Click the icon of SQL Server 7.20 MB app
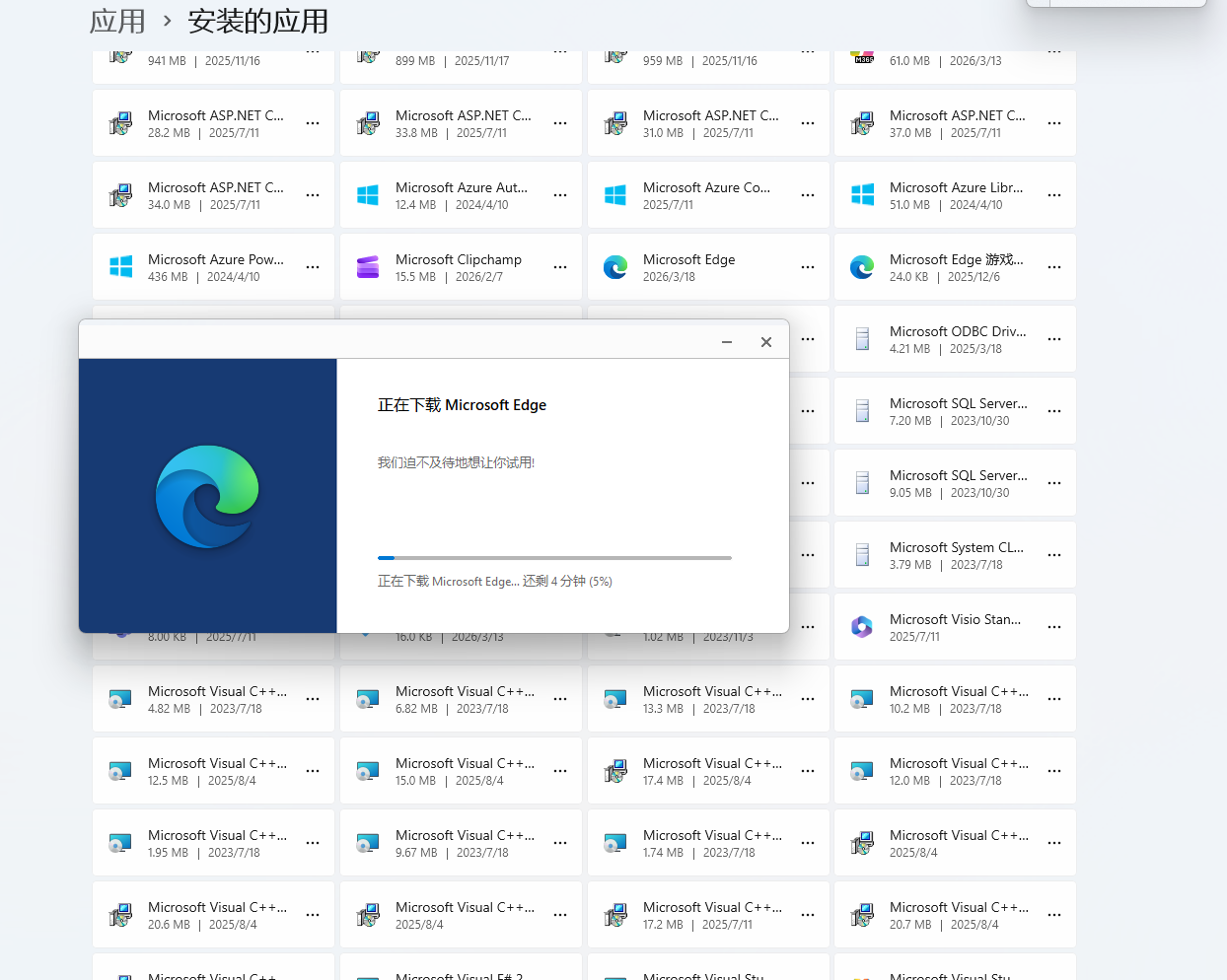Image resolution: width=1227 pixels, height=980 pixels. [x=862, y=411]
